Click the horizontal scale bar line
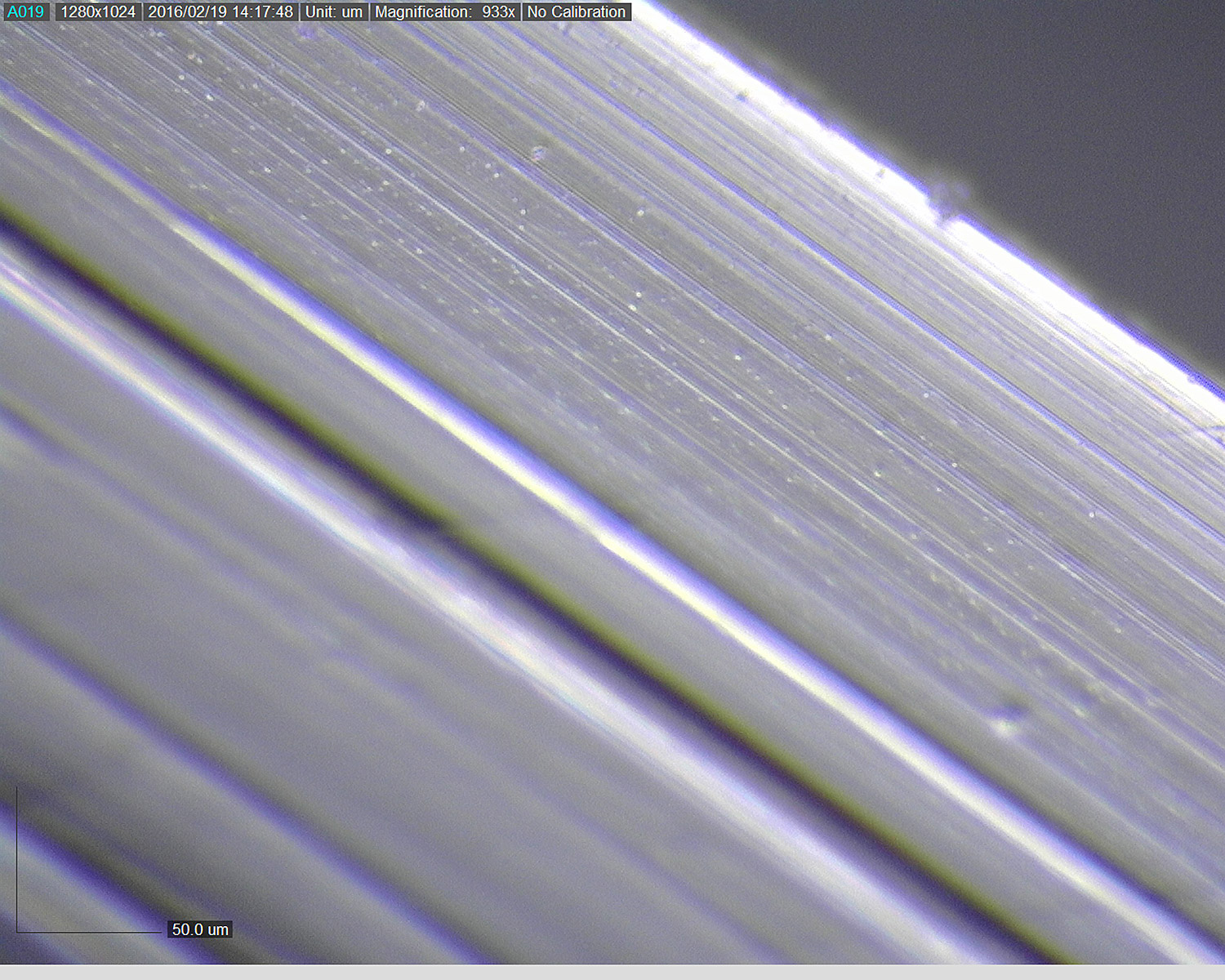1225x980 pixels. (x=90, y=932)
